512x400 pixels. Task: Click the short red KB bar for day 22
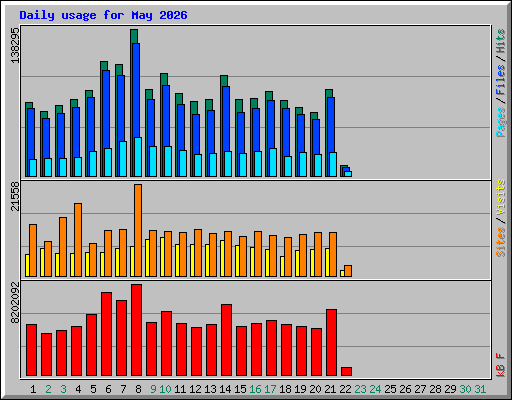pyautogui.click(x=346, y=372)
